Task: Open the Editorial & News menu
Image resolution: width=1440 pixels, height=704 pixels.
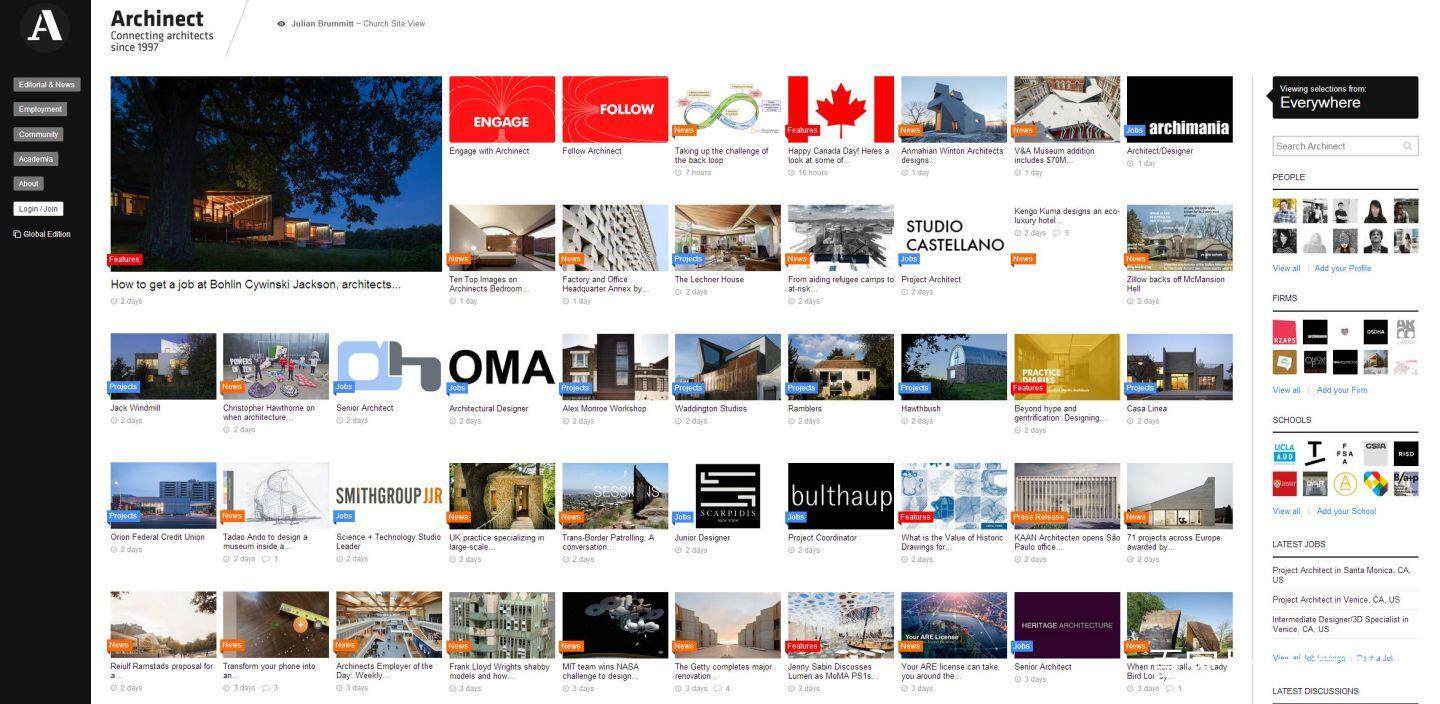Action: pos(47,85)
